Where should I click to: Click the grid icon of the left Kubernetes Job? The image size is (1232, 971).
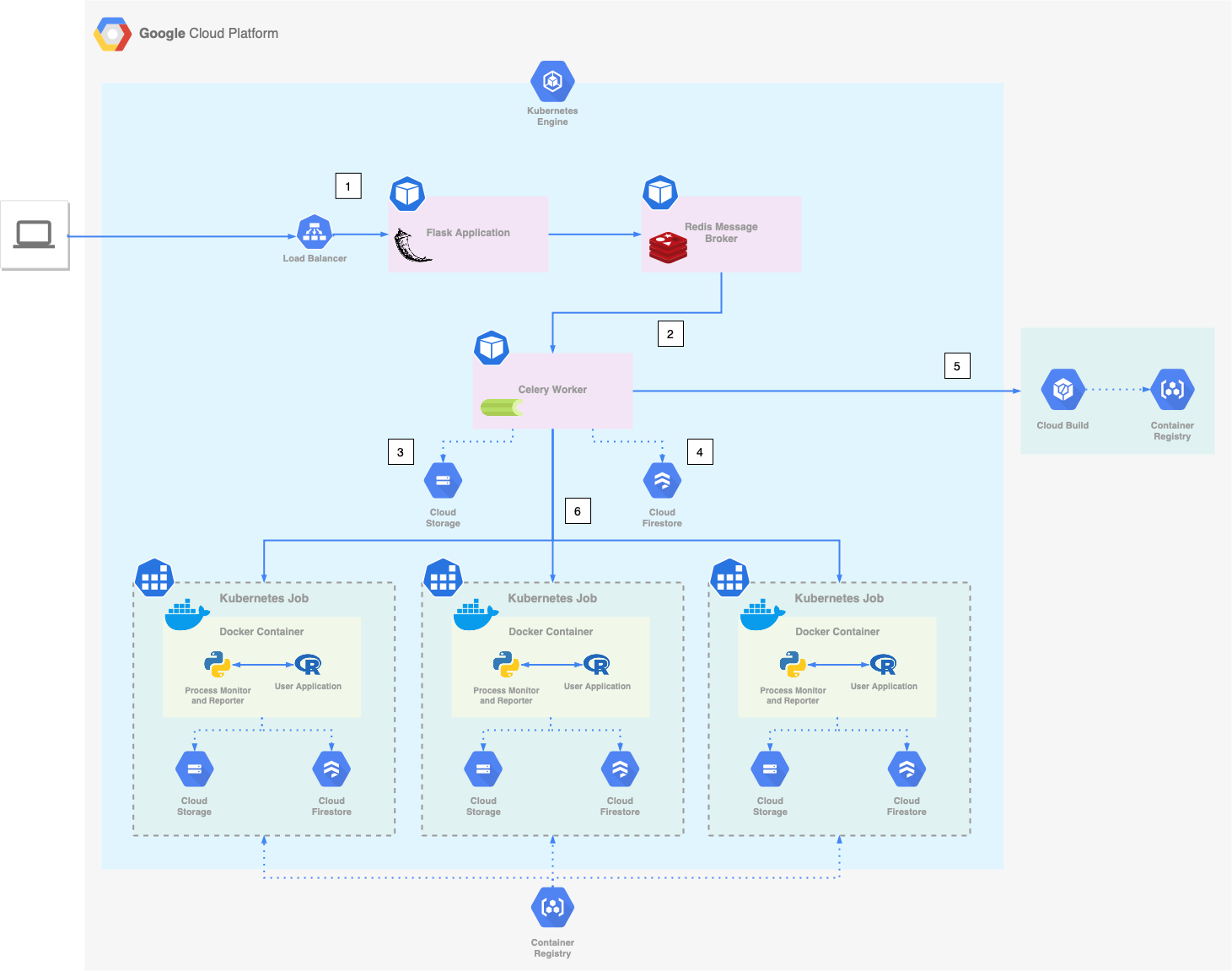coord(154,578)
